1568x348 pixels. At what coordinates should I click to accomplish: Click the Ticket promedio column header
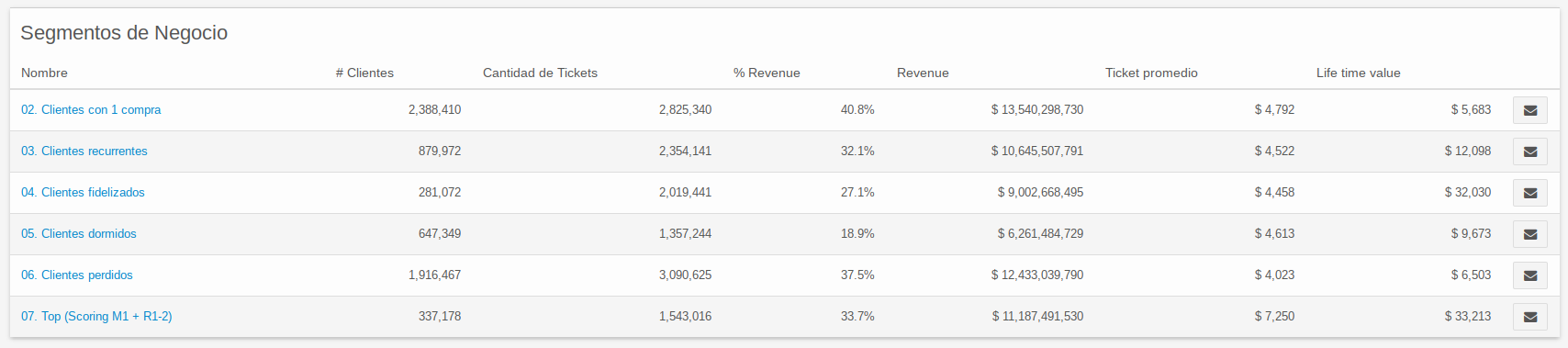click(x=1151, y=73)
